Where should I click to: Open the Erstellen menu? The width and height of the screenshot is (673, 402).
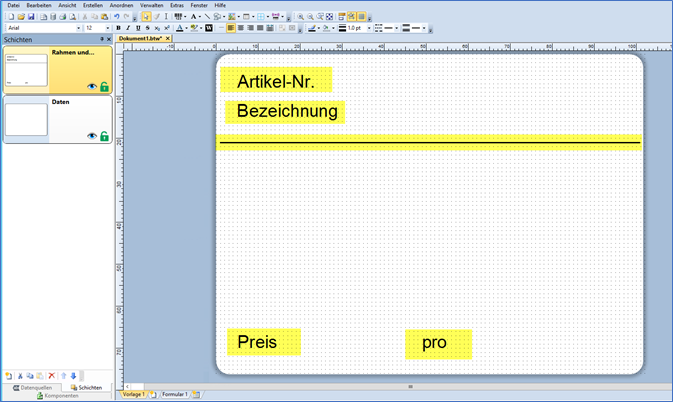pos(92,6)
